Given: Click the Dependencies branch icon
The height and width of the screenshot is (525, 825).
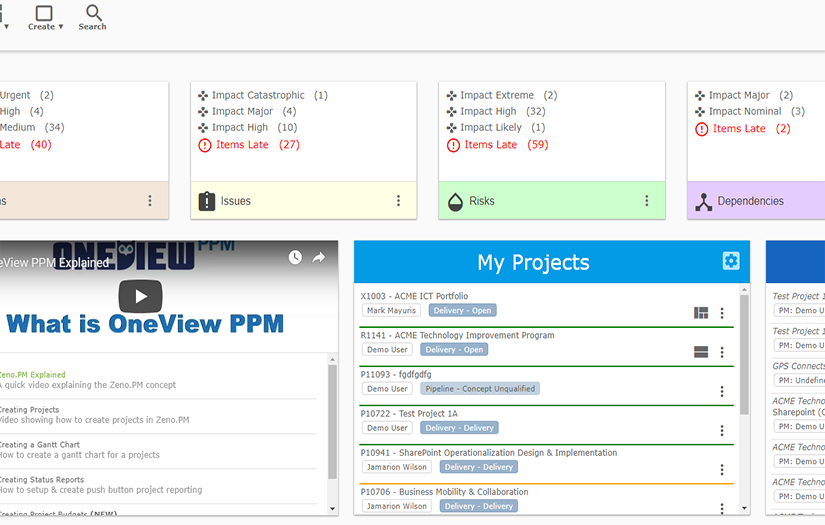Looking at the screenshot, I should (703, 201).
